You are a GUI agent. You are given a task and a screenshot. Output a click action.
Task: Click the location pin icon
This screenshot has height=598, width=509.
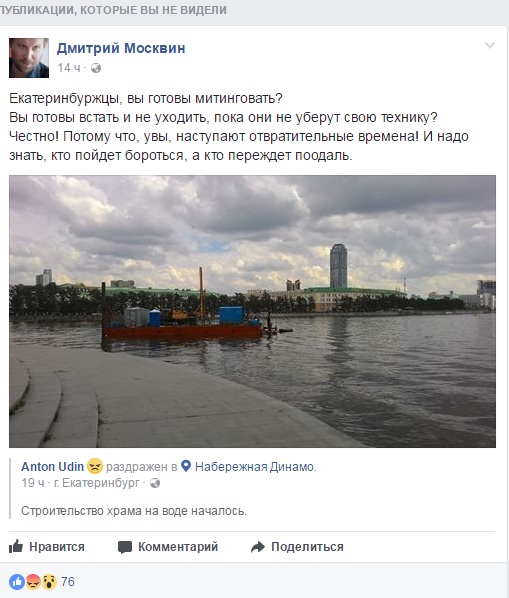coord(186,466)
